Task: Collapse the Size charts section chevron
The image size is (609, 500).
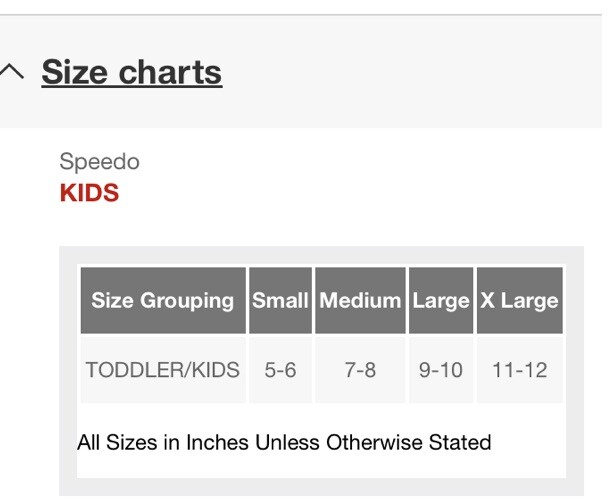Action: pyautogui.click(x=12, y=72)
